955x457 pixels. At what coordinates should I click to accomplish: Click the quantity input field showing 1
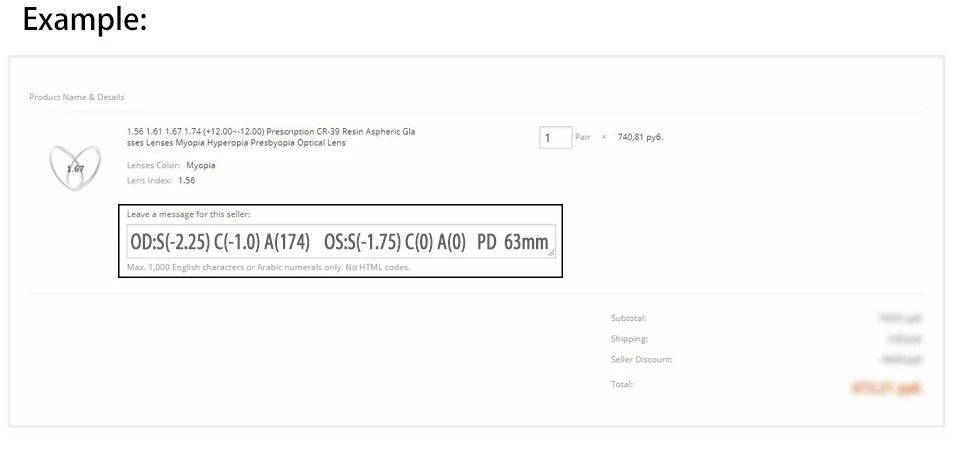pos(555,137)
